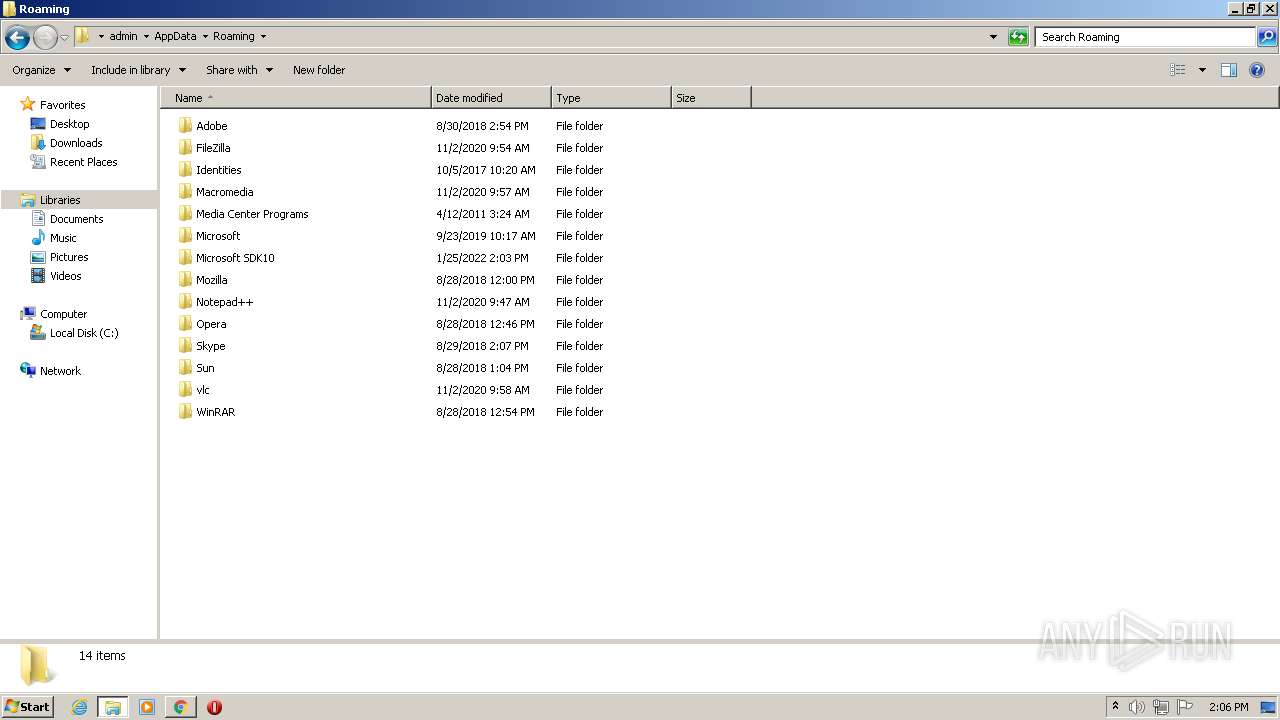Select the Sun folder name
This screenshot has width=1280, height=720.
[x=205, y=368]
